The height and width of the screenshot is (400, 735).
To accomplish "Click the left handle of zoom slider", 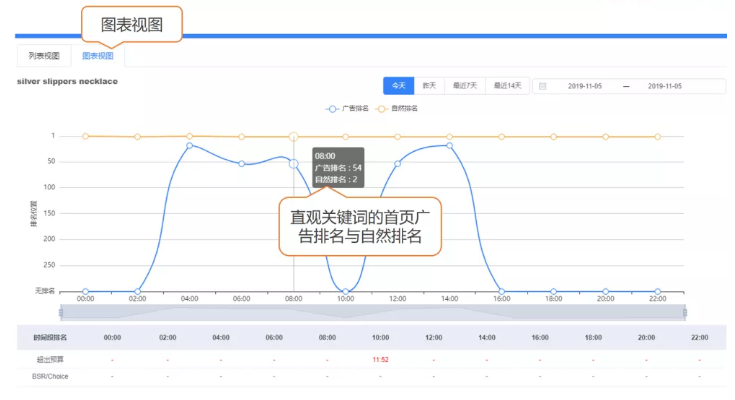I will pos(61,312).
